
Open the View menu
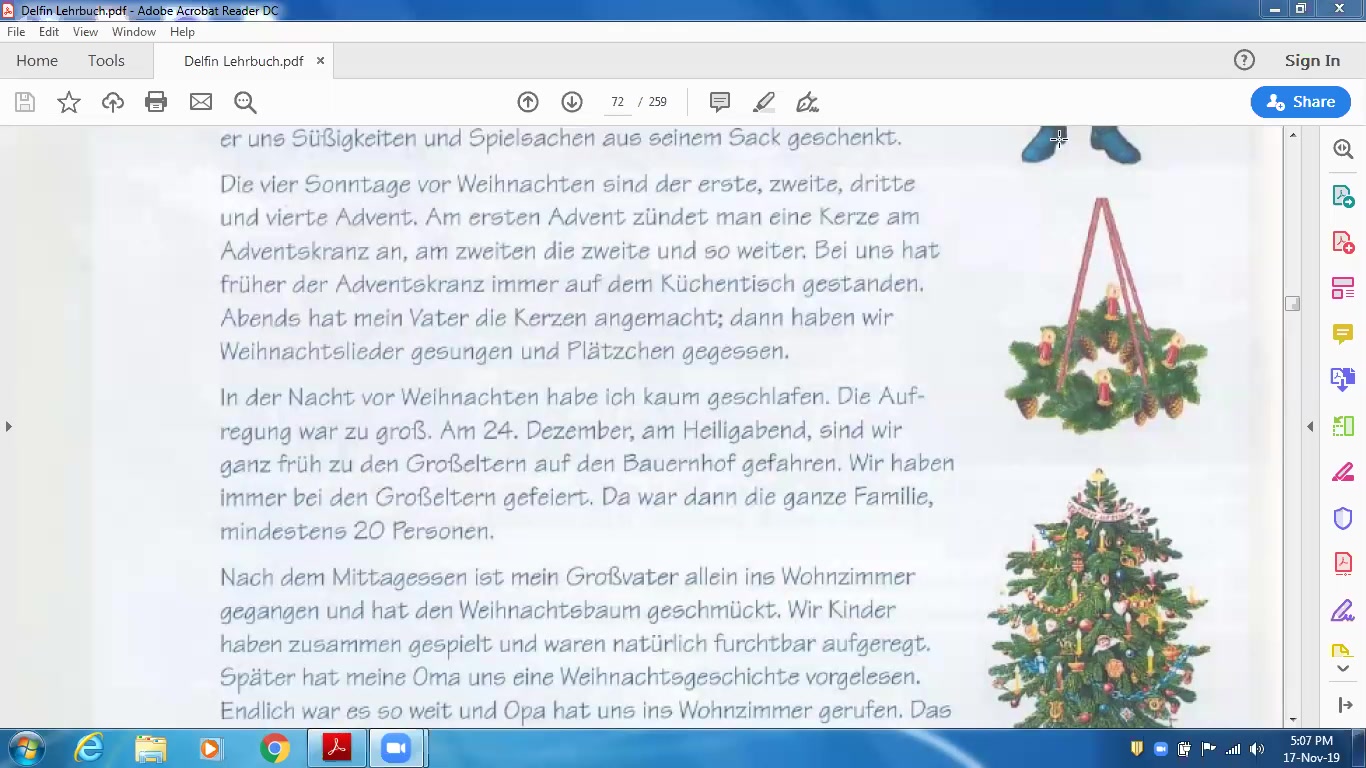85,32
